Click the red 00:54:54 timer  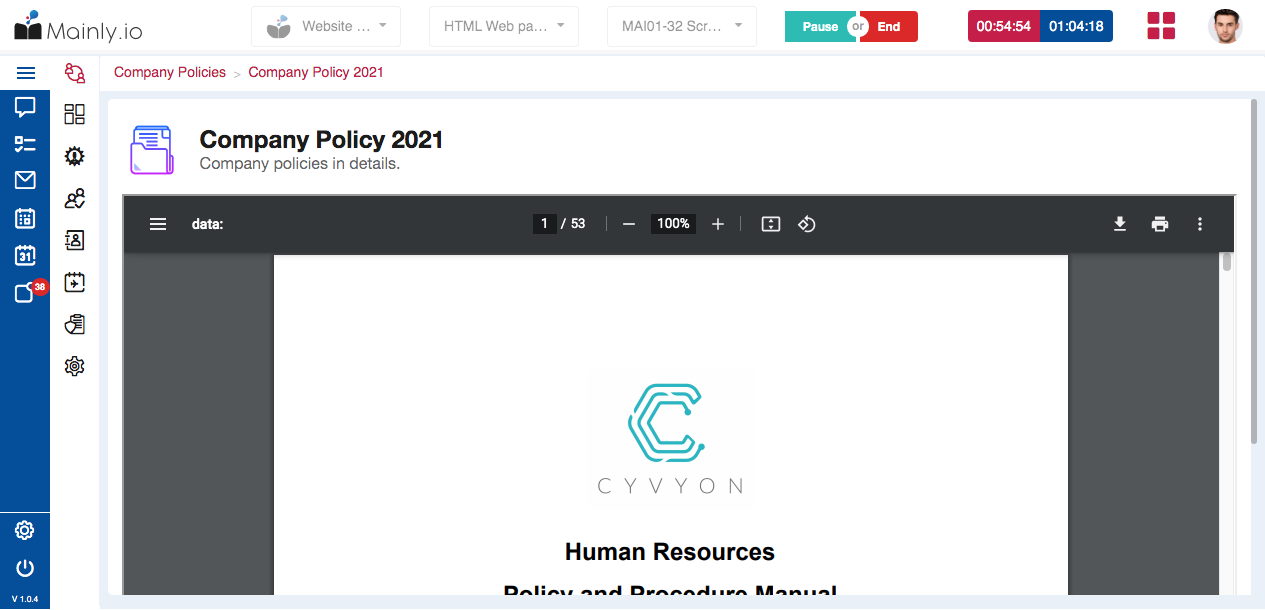pos(1004,26)
